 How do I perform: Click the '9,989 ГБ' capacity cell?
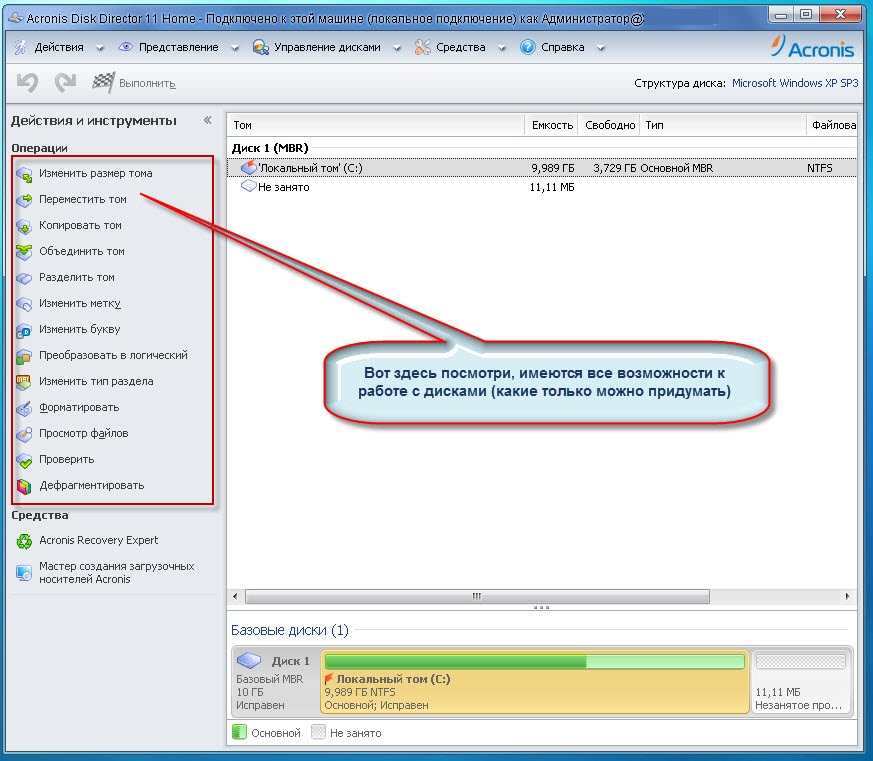552,168
